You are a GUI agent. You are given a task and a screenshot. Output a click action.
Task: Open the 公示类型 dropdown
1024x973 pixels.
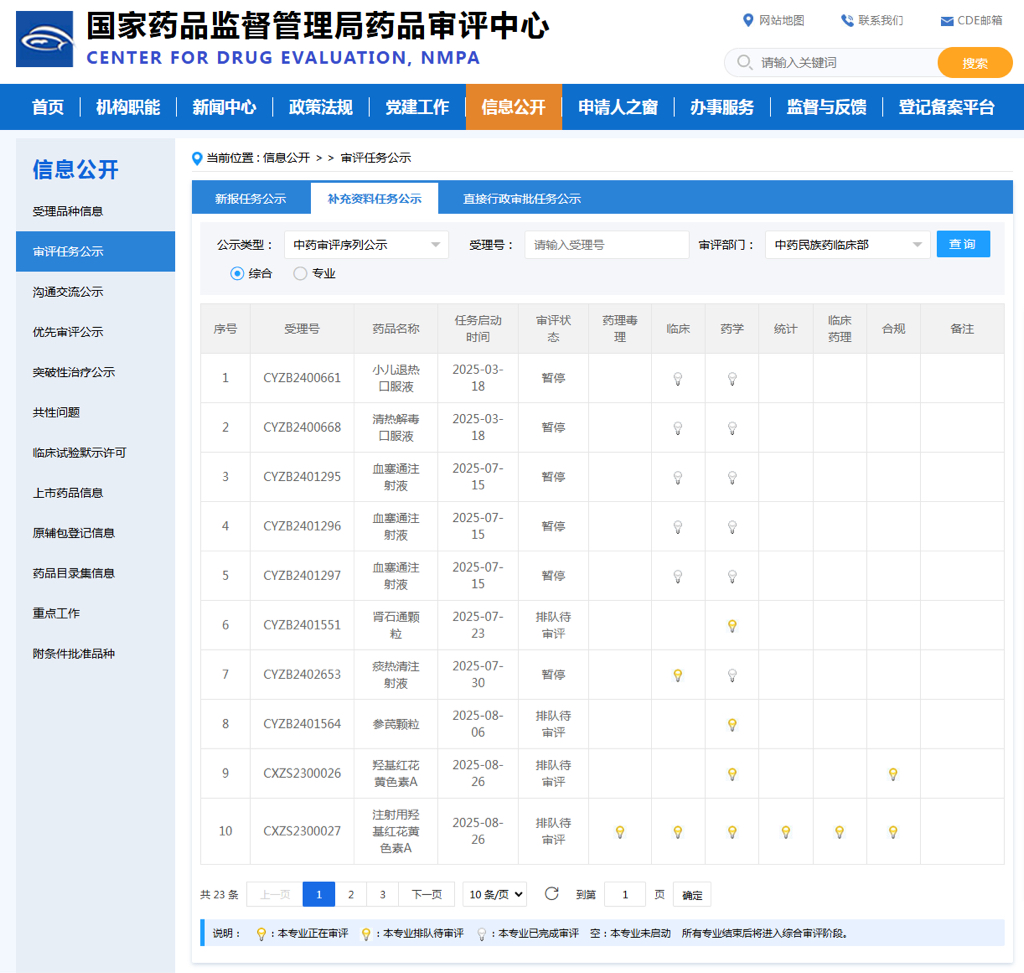[366, 245]
